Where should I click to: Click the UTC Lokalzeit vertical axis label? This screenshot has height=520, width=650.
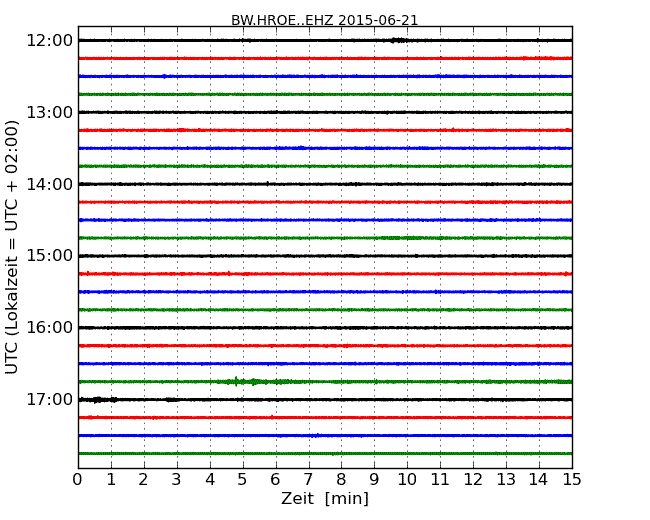point(12,247)
